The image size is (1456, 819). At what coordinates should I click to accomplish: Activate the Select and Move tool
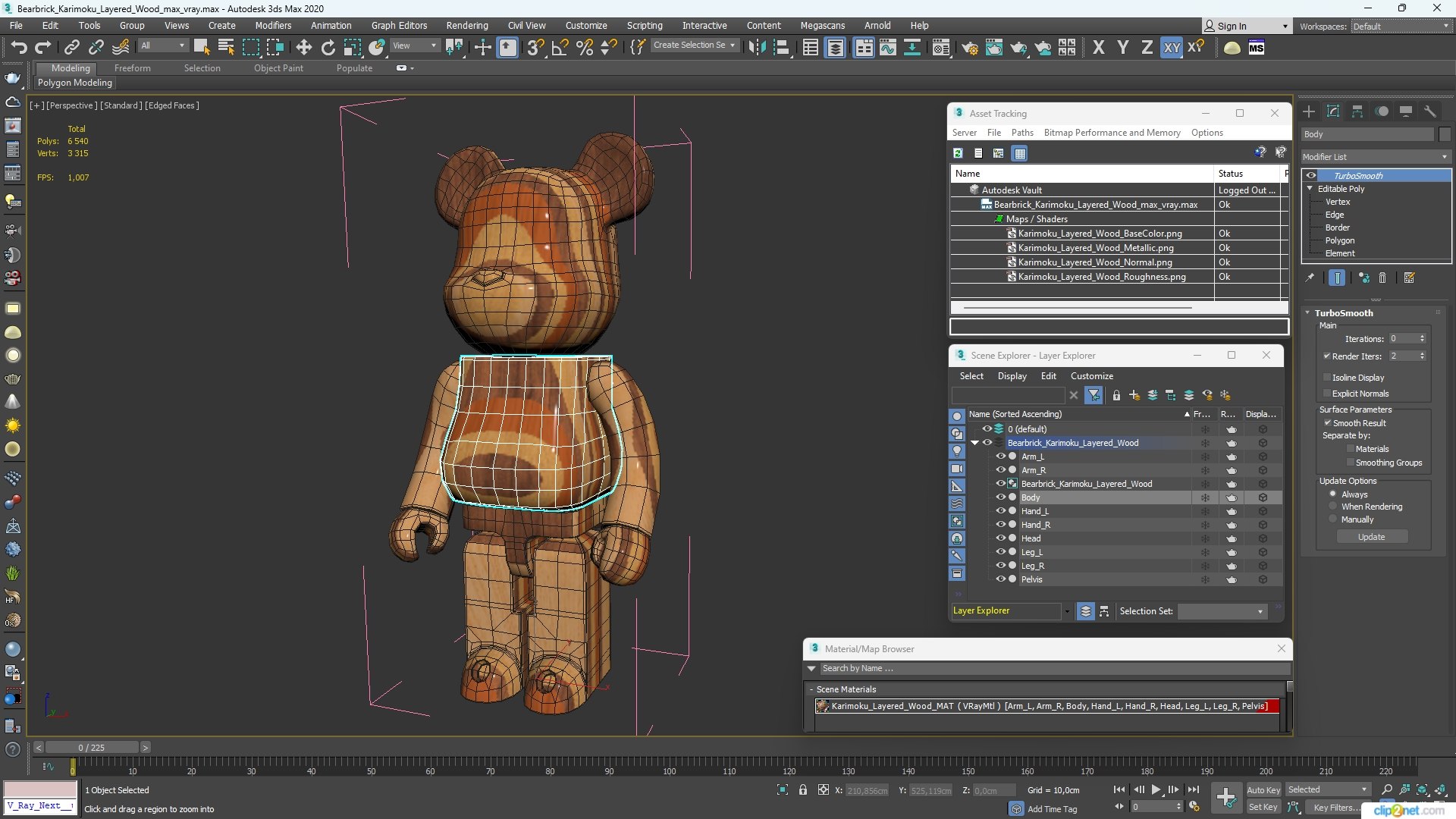pos(303,47)
